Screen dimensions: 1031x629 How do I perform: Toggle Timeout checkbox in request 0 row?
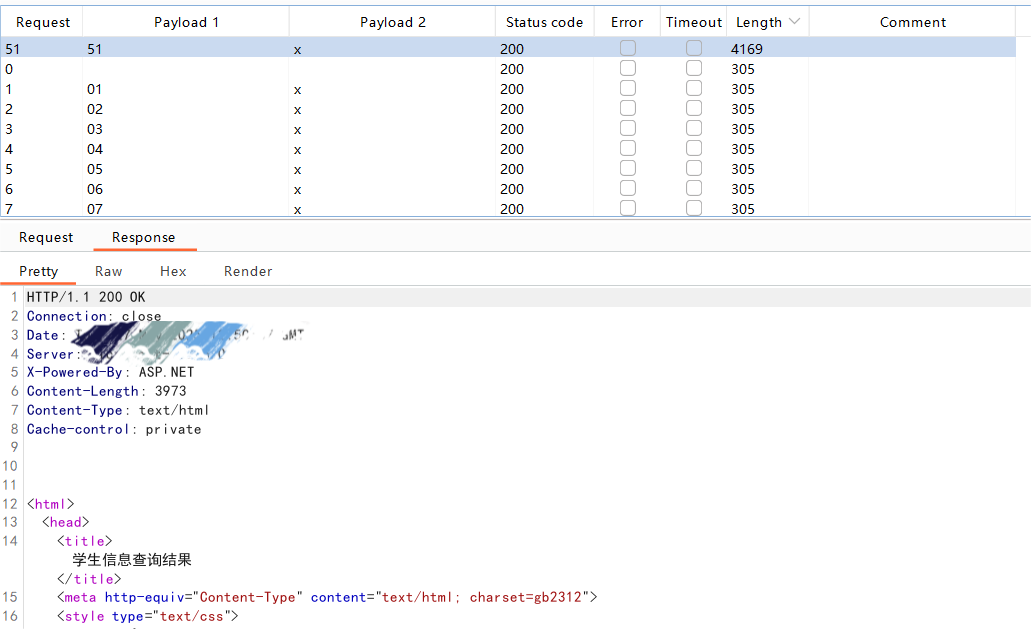tap(694, 68)
